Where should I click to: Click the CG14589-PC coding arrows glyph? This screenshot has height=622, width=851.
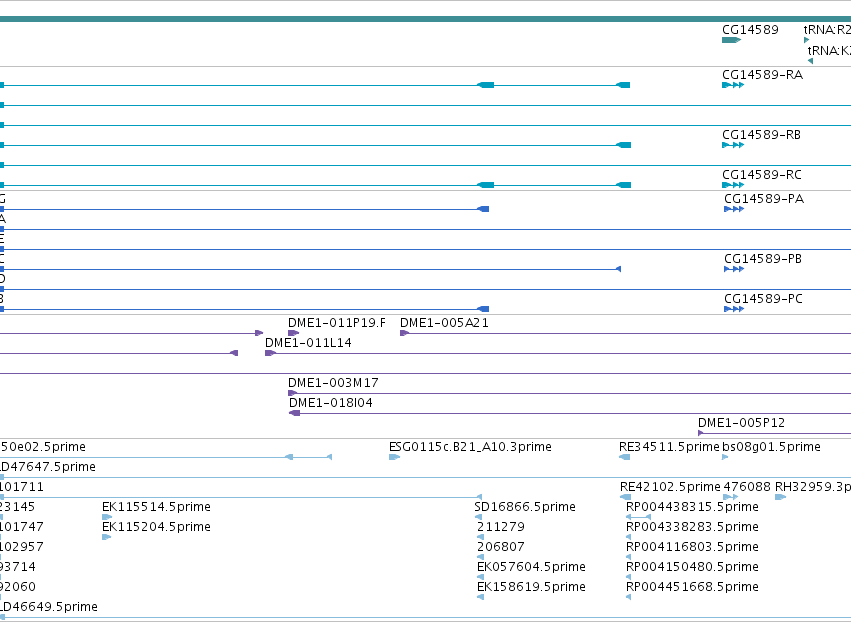point(734,309)
